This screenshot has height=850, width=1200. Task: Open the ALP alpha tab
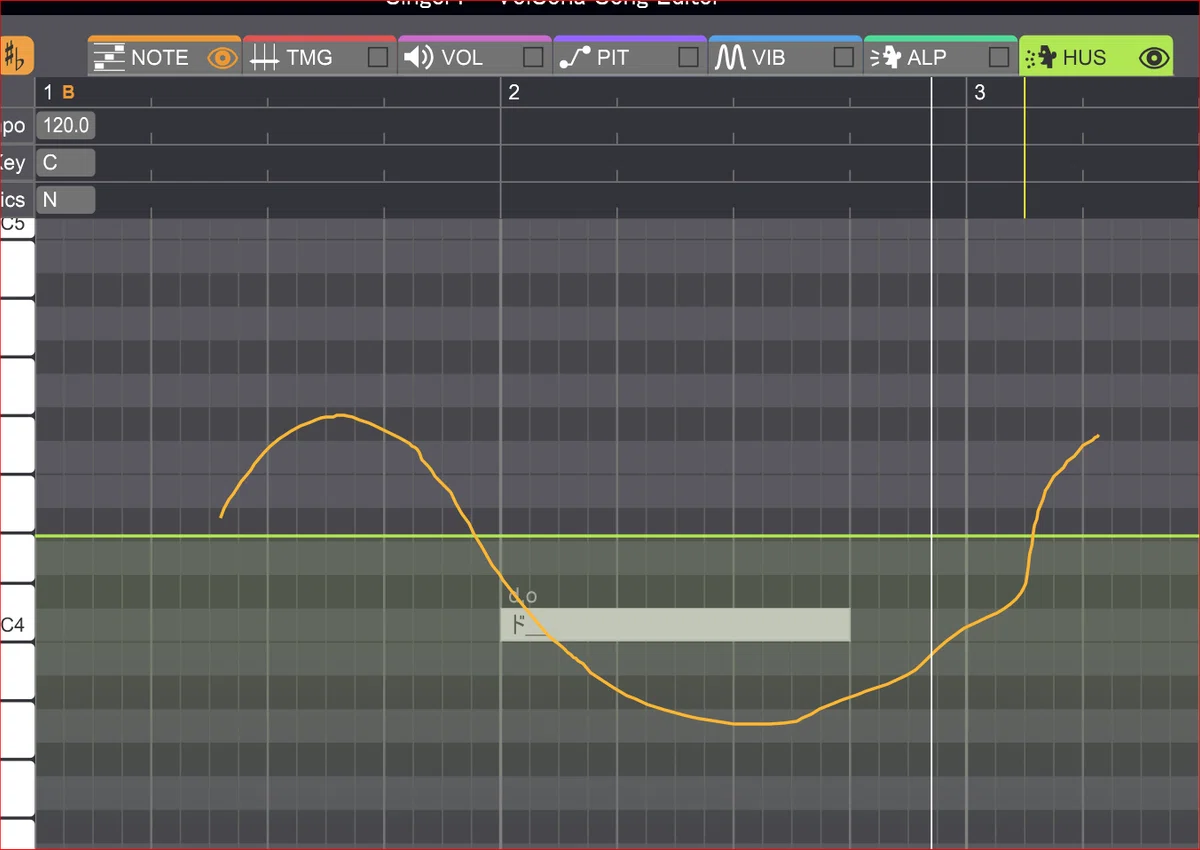click(x=939, y=56)
